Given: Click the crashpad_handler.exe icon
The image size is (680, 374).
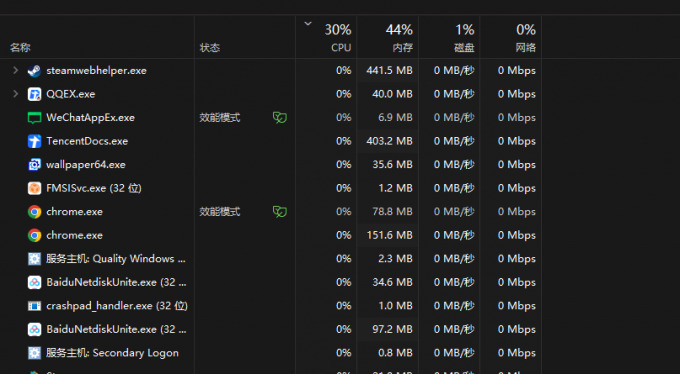Looking at the screenshot, I should click(x=34, y=306).
